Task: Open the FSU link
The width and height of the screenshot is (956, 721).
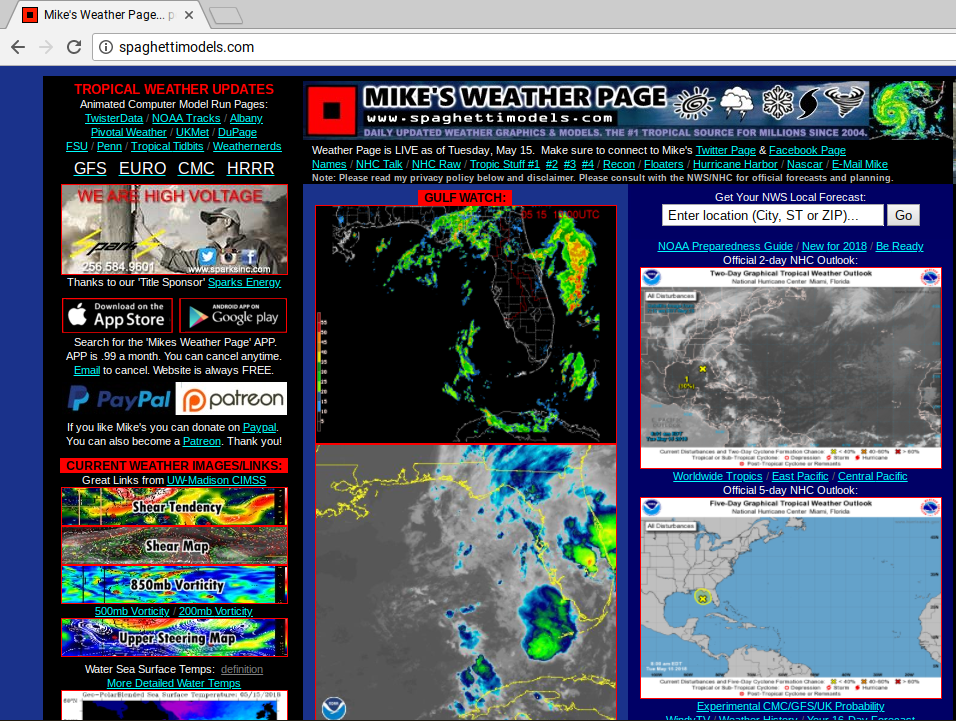Action: point(77,146)
